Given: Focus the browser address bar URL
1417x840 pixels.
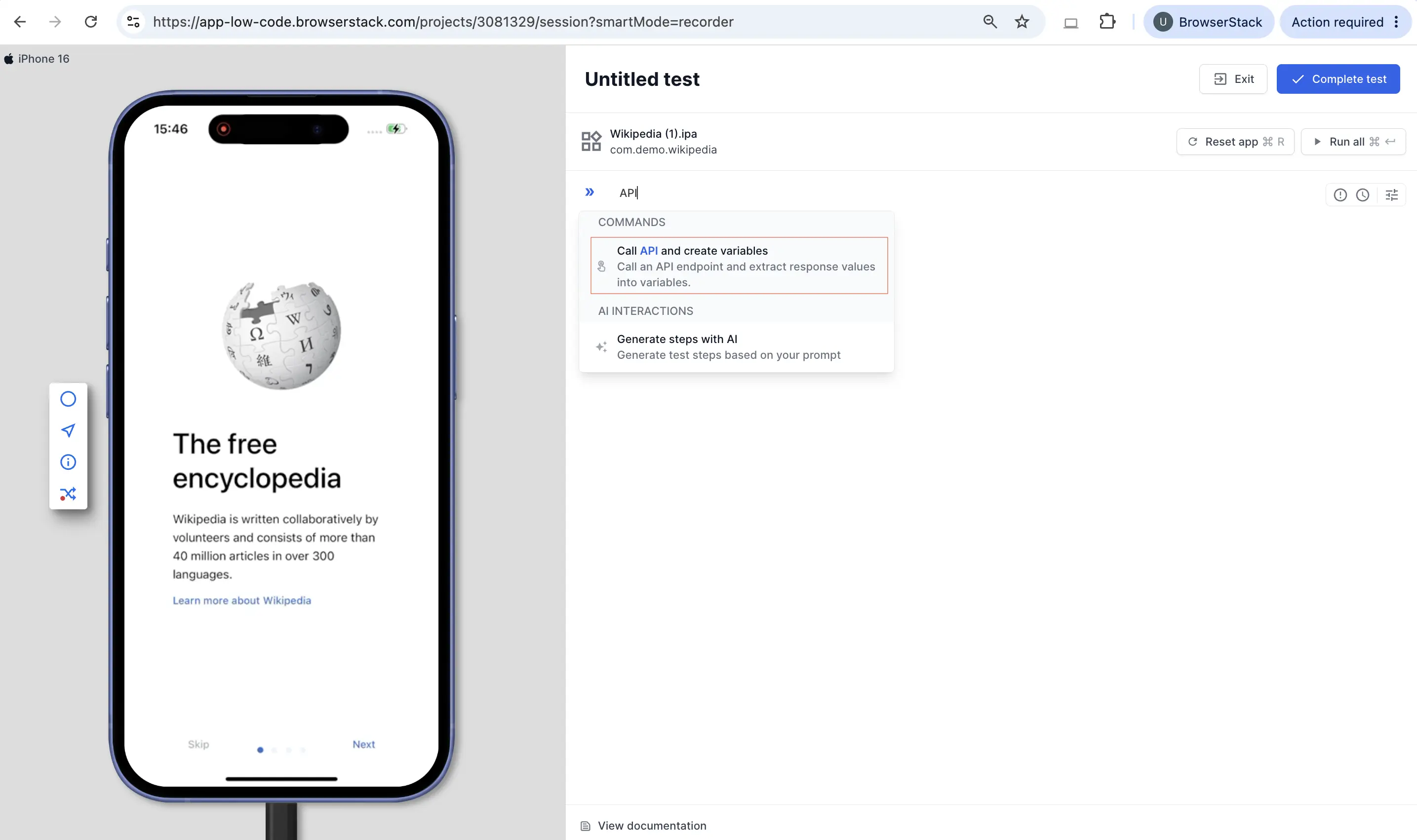Looking at the screenshot, I should pos(443,22).
